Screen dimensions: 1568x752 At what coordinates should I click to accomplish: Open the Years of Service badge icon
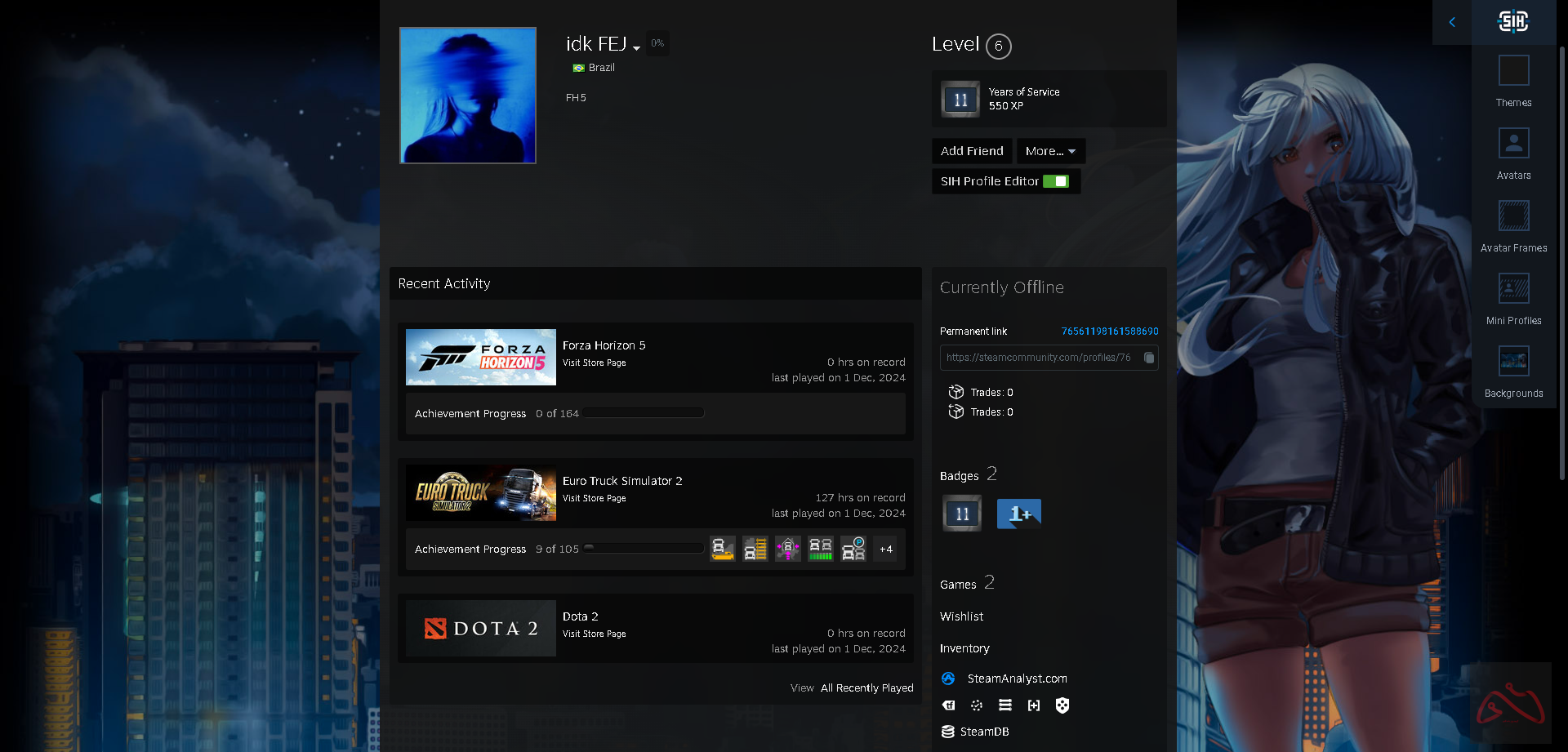point(960,100)
